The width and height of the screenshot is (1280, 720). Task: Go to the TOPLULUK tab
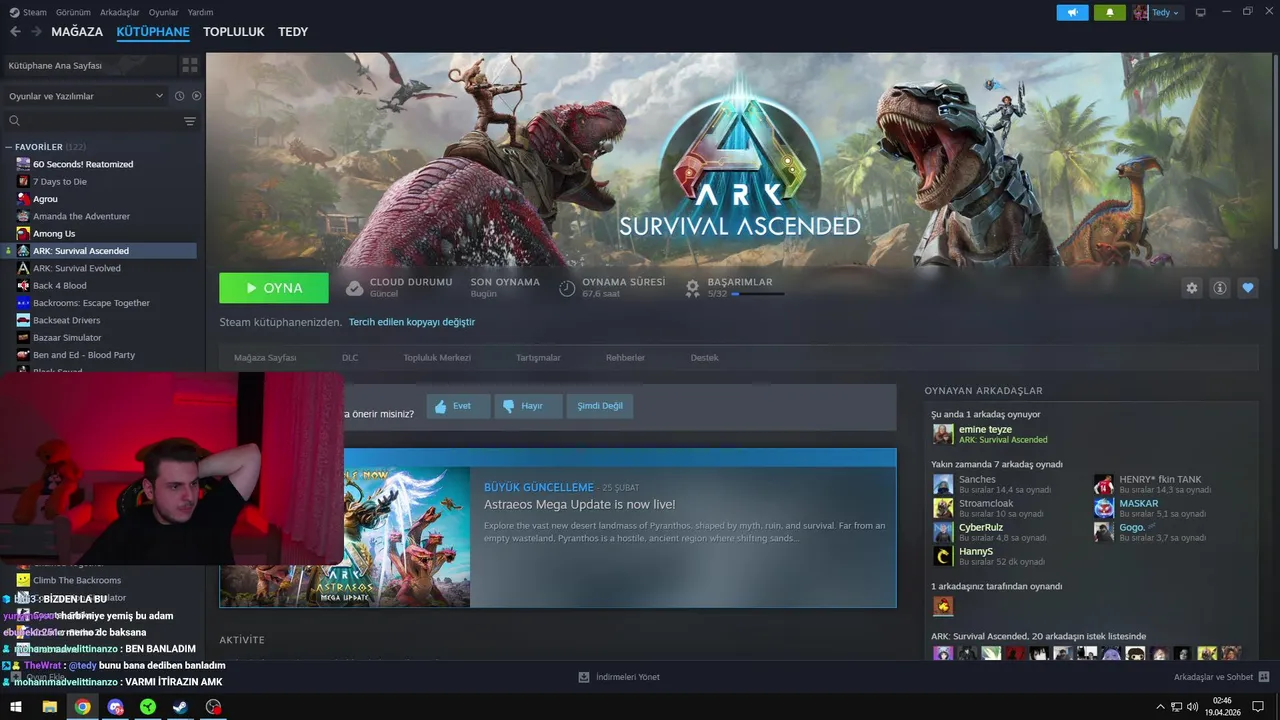coord(234,32)
